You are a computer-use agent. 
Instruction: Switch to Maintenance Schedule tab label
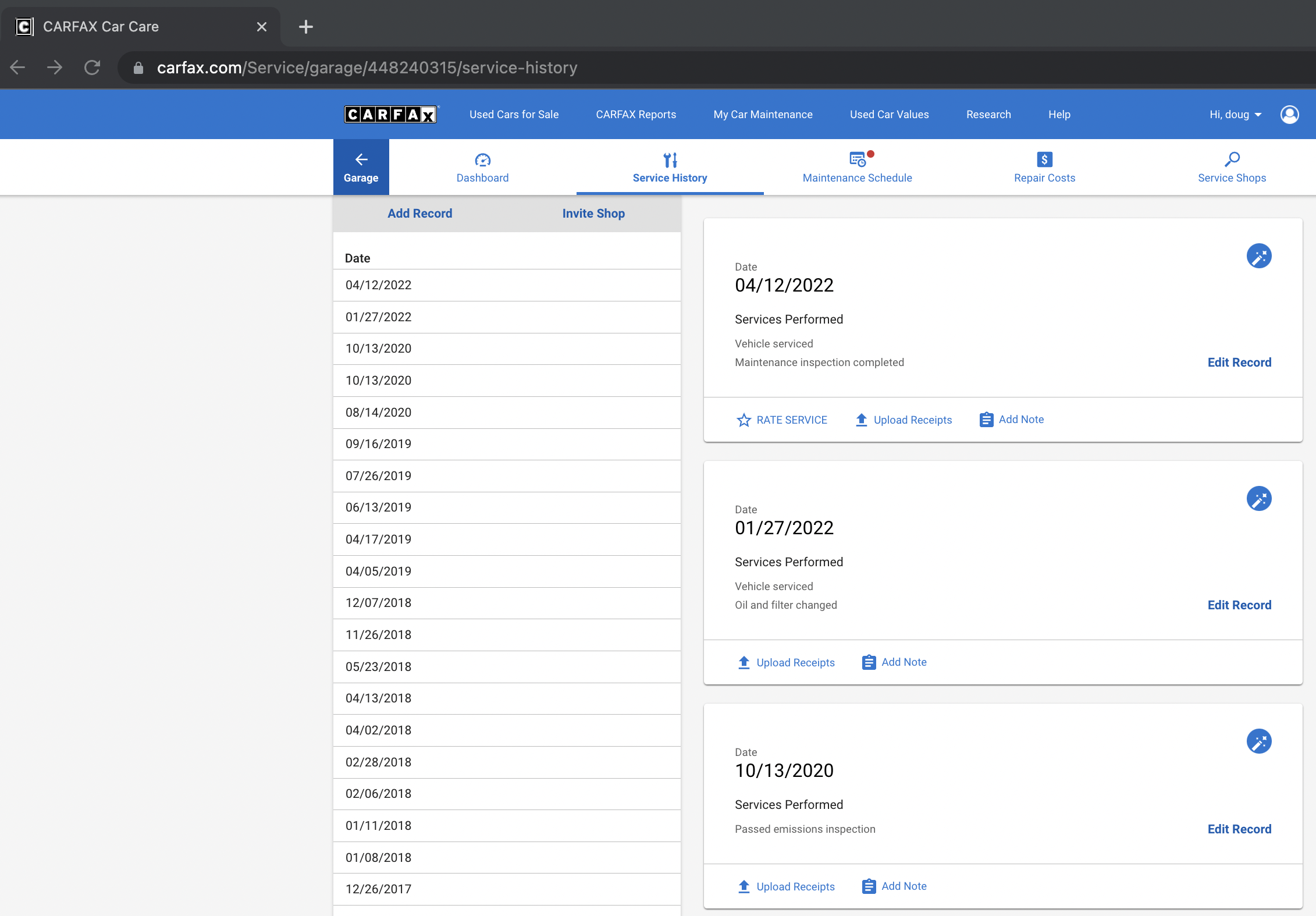[858, 178]
